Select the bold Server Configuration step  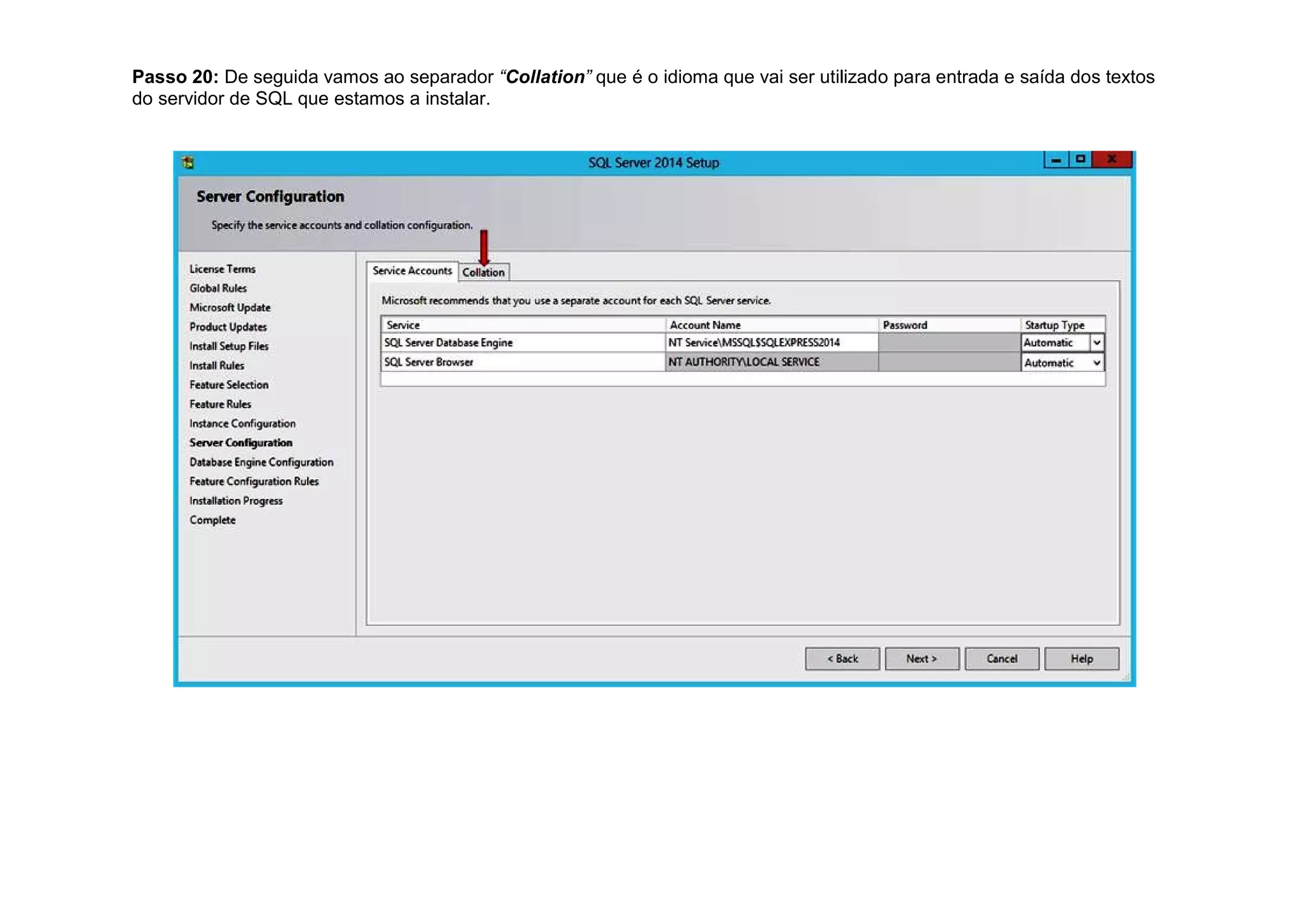point(241,443)
